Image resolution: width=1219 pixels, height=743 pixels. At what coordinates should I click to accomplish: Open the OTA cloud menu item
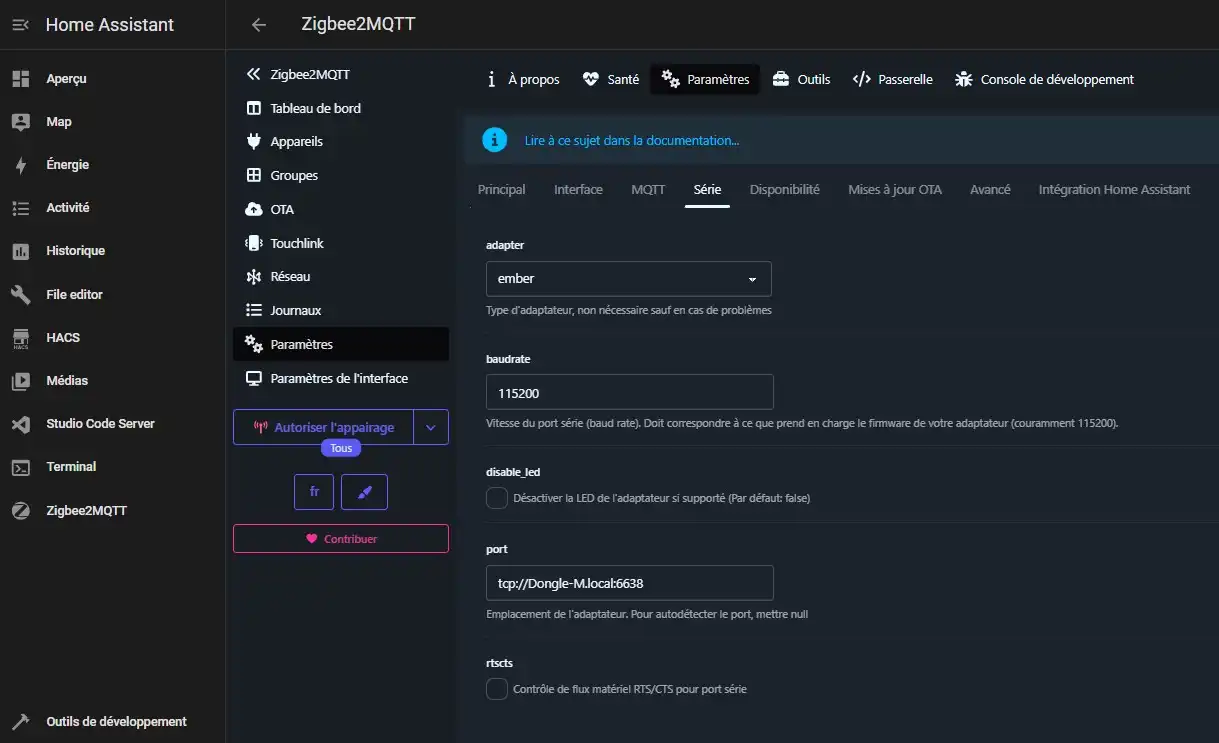pyautogui.click(x=281, y=209)
